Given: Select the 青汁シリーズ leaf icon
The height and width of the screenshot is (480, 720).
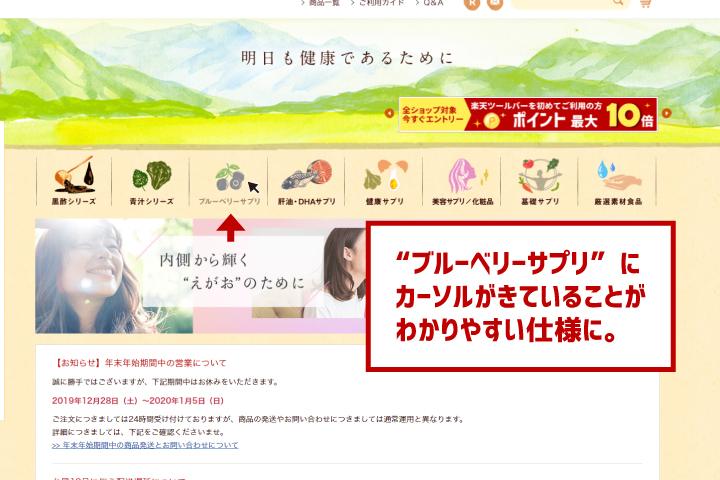Looking at the screenshot, I should tap(153, 177).
